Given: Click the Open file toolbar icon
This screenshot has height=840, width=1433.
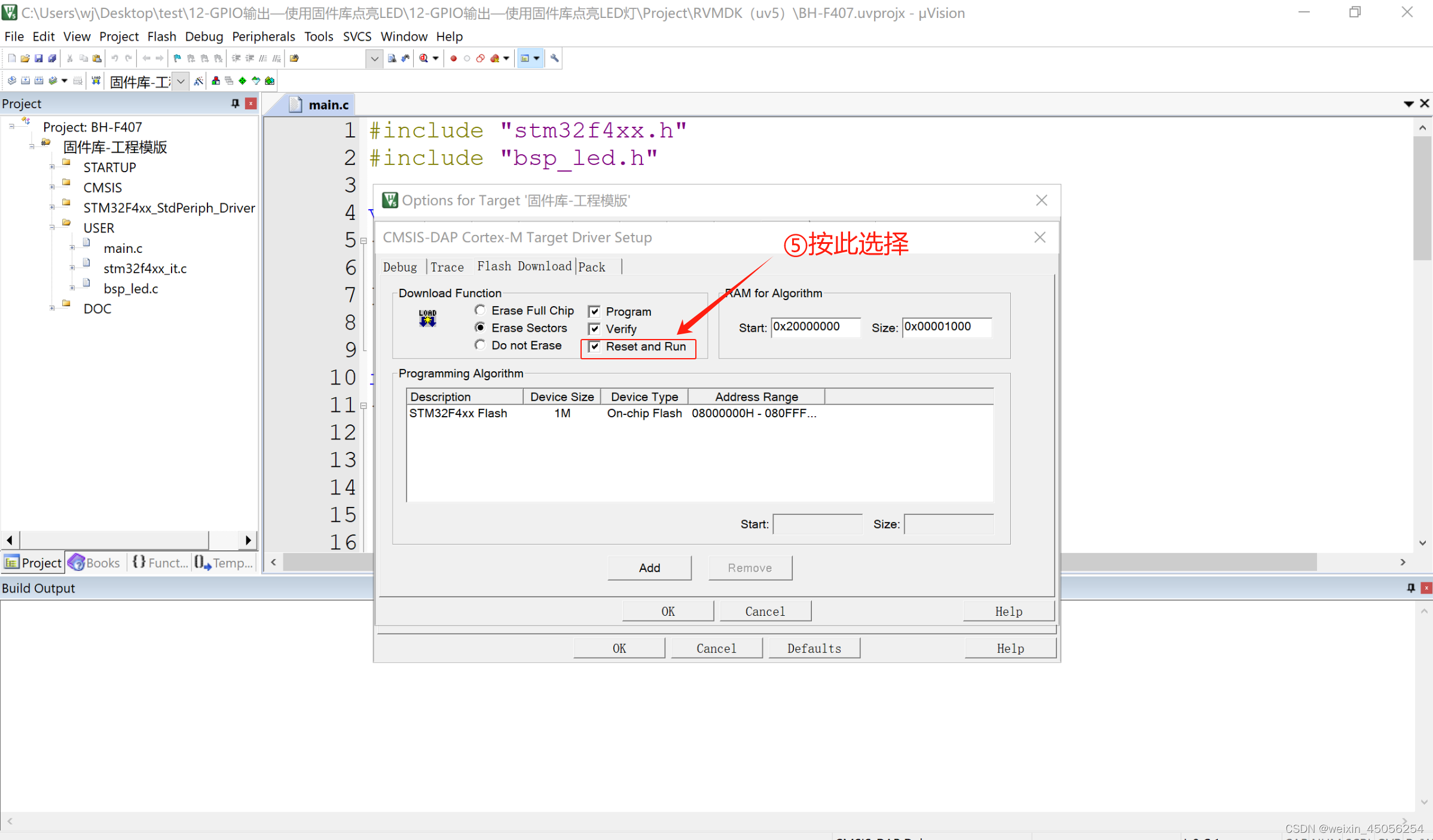Looking at the screenshot, I should pos(25,58).
